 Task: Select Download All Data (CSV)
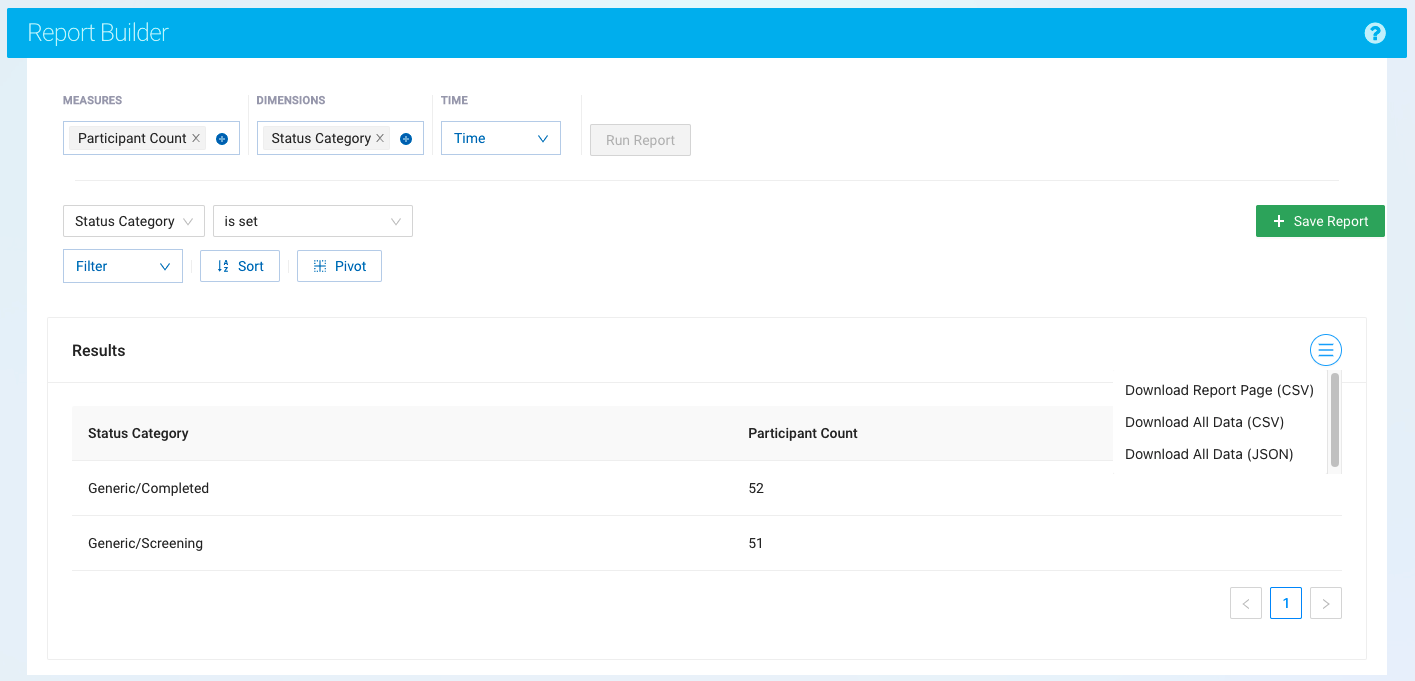[x=1204, y=422]
